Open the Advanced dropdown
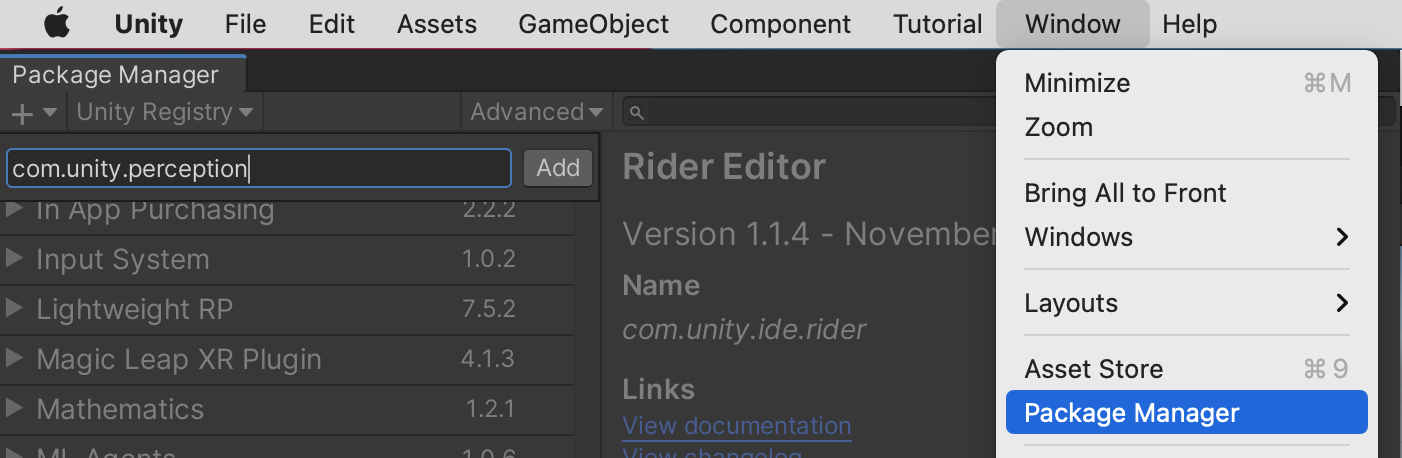This screenshot has width=1402, height=458. (537, 112)
